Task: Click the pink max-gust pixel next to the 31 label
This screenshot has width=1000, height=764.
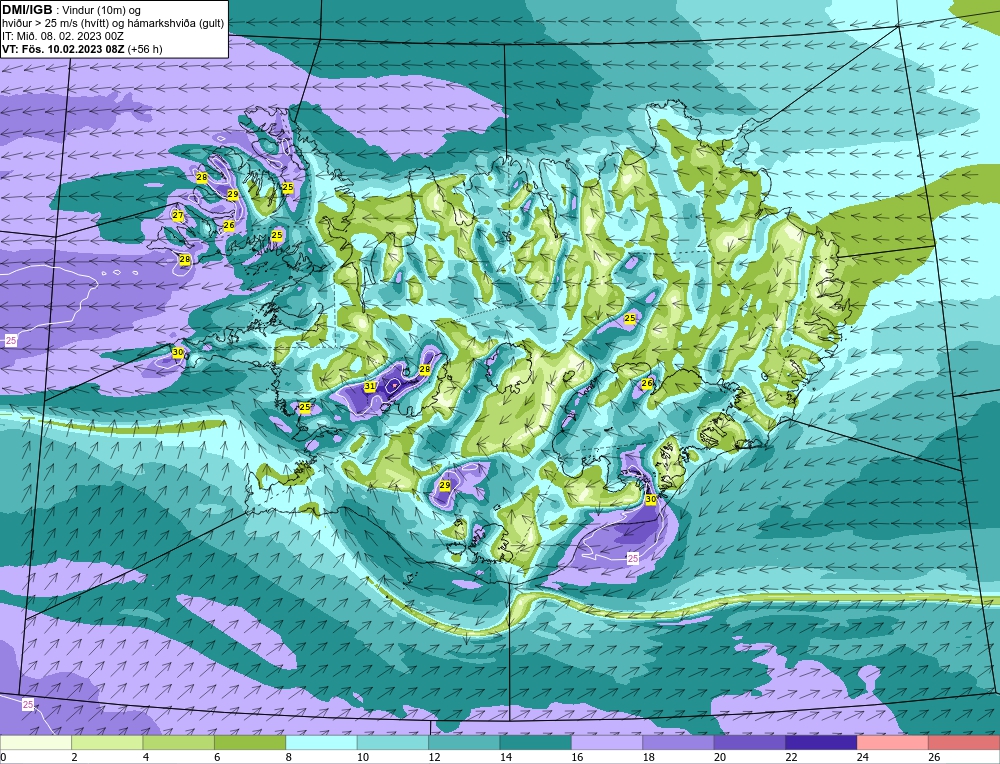Action: [x=395, y=386]
